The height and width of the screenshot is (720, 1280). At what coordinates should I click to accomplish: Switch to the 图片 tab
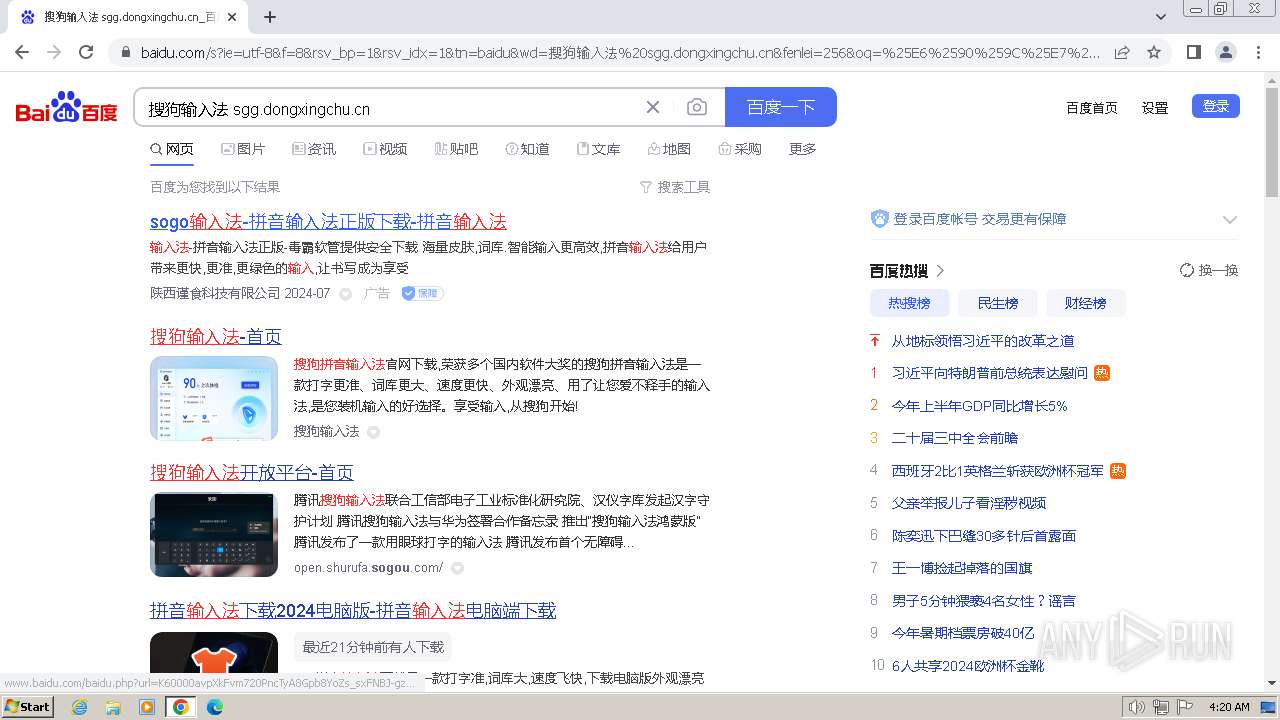[243, 149]
